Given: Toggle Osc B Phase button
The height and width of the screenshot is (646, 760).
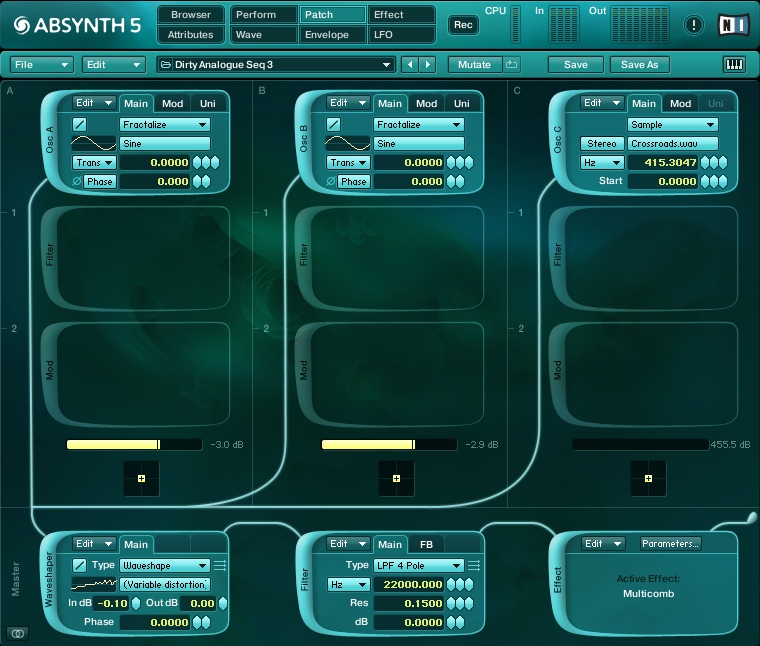Looking at the screenshot, I should 354,181.
